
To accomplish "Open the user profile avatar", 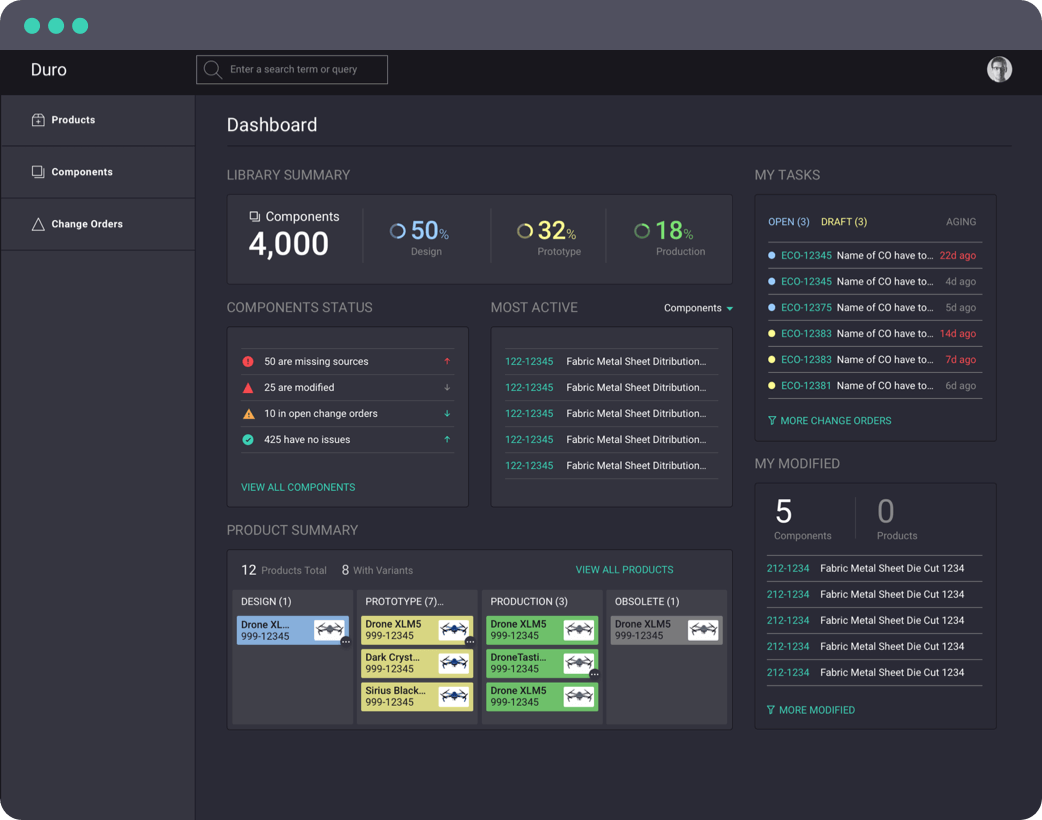I will click(999, 69).
